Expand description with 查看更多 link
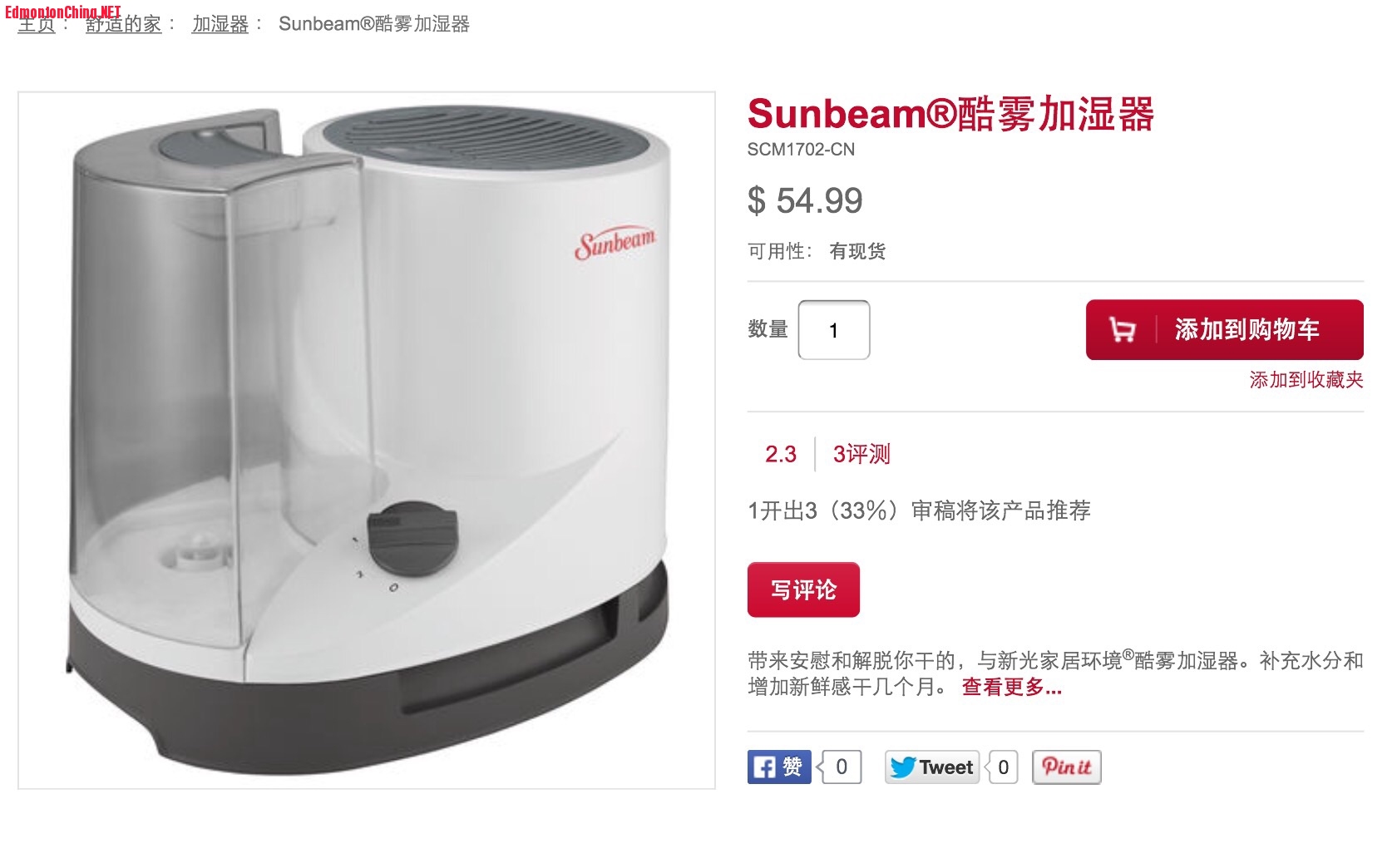Viewport: 1397px width, 868px height. coord(1012,687)
